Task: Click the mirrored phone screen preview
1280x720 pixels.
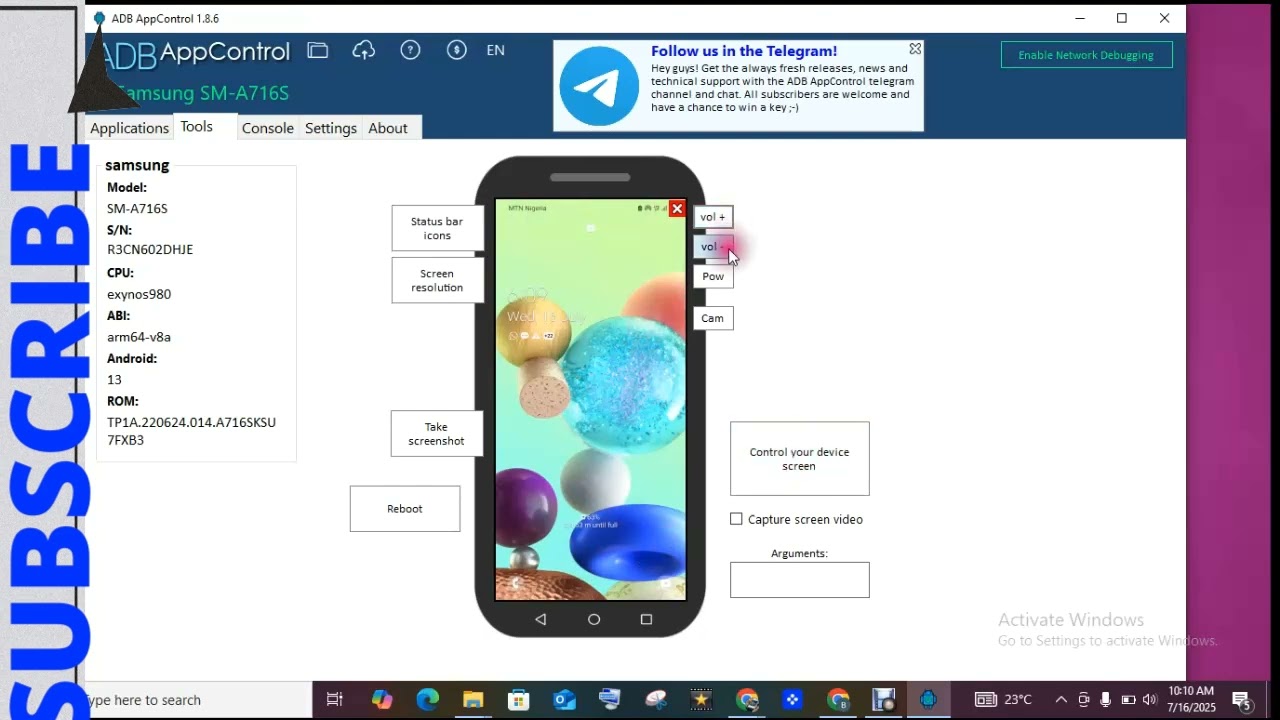Action: click(x=591, y=400)
